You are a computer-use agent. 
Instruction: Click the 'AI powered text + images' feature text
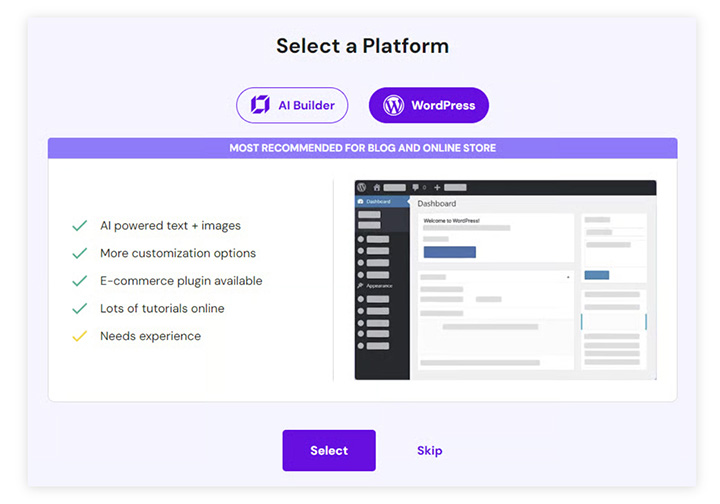pyautogui.click(x=170, y=226)
